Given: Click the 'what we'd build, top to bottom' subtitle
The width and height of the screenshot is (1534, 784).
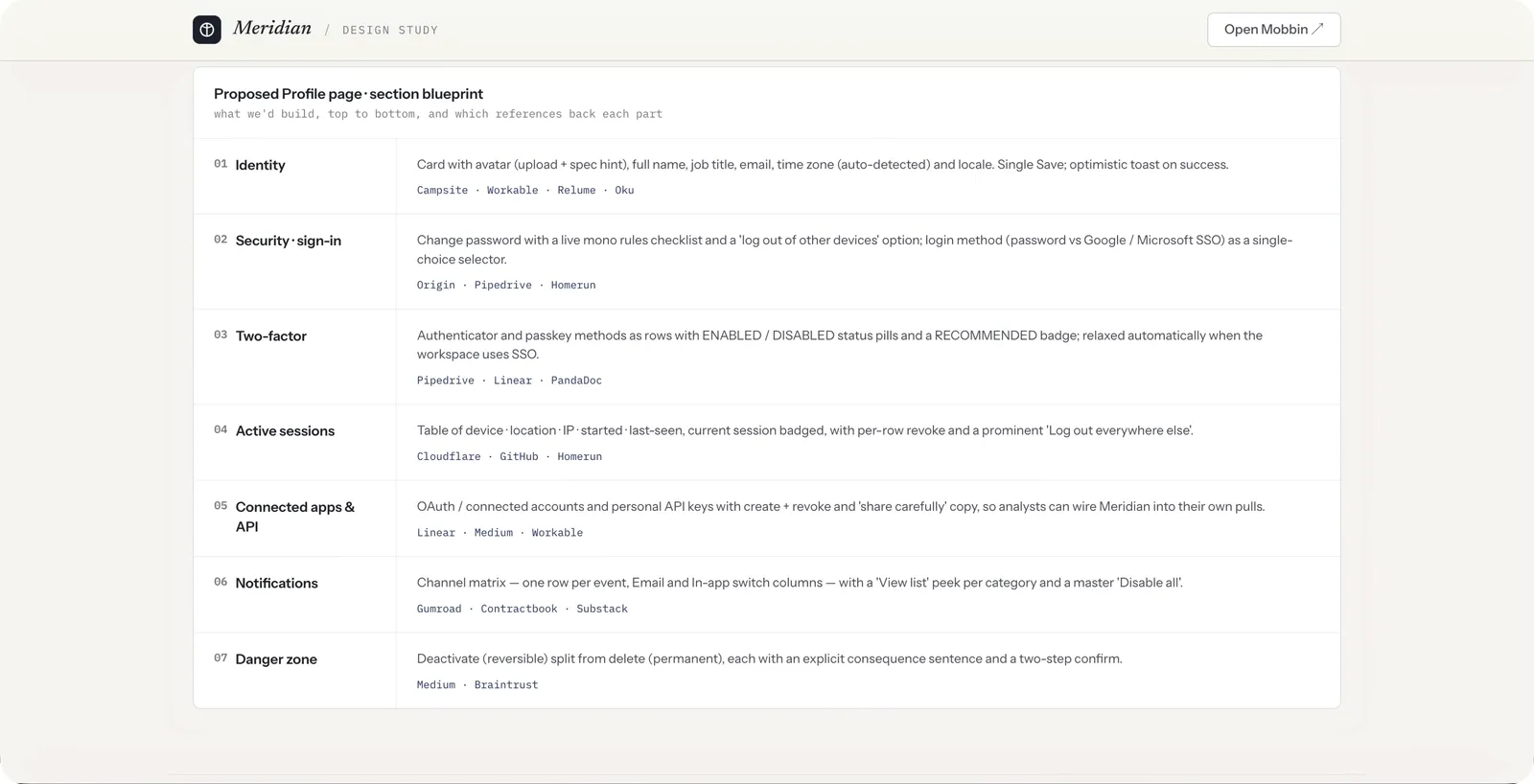Looking at the screenshot, I should pyautogui.click(x=438, y=114).
